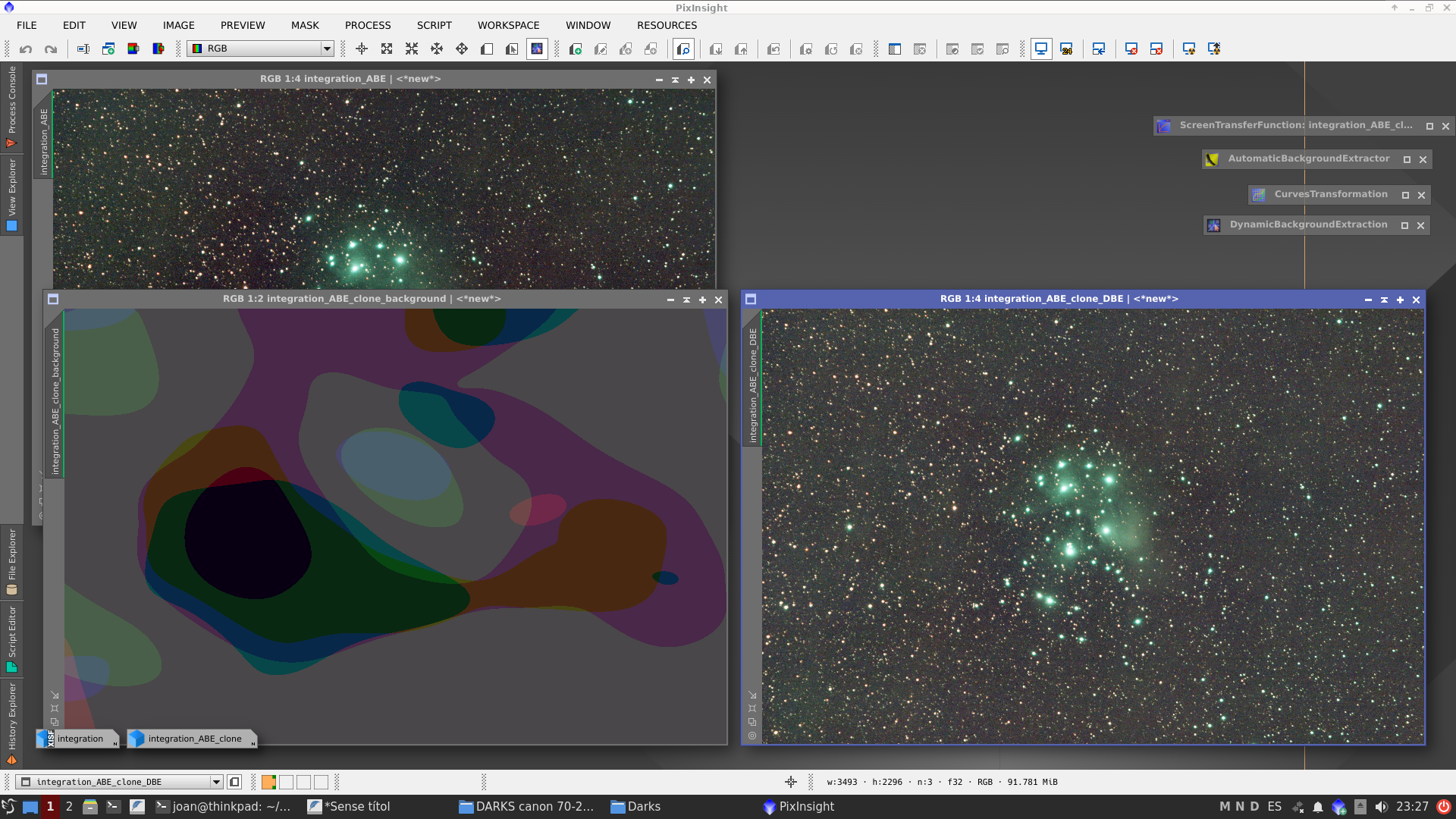Image resolution: width=1456 pixels, height=819 pixels.
Task: Expand the RGB channel dropdown
Action: pyautogui.click(x=327, y=49)
